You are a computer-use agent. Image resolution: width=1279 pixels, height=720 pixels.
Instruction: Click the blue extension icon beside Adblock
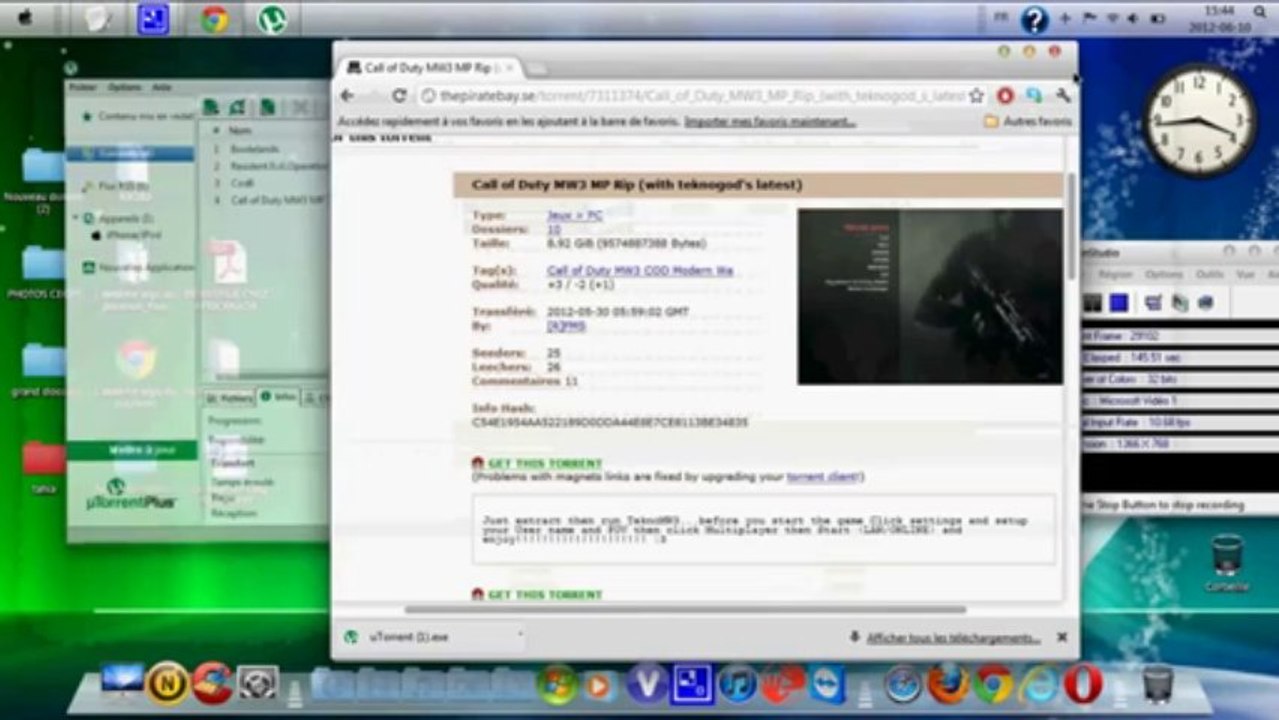pos(1034,96)
